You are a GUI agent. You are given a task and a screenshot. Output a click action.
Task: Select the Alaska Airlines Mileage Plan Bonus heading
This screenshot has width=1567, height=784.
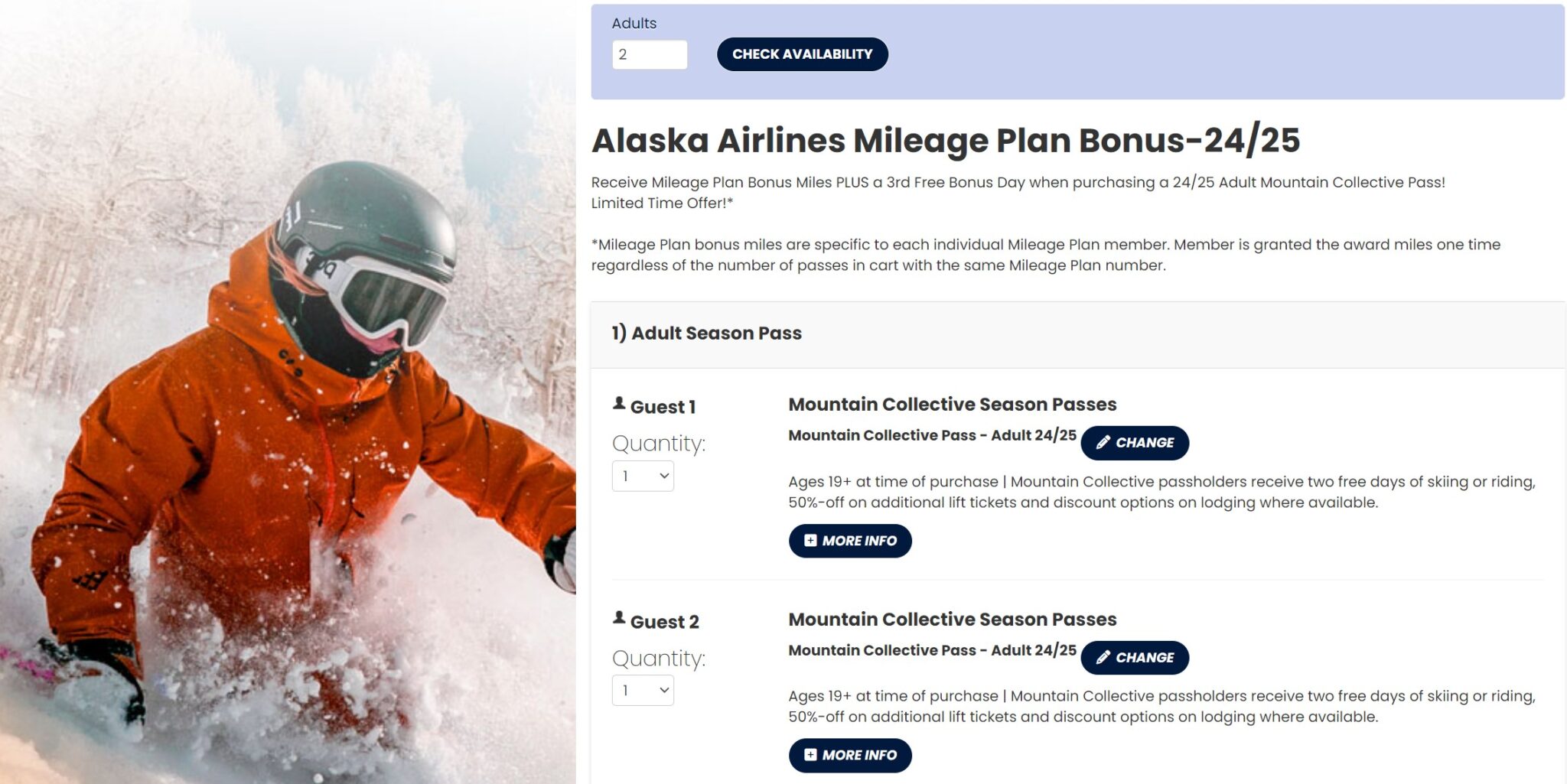(x=949, y=140)
